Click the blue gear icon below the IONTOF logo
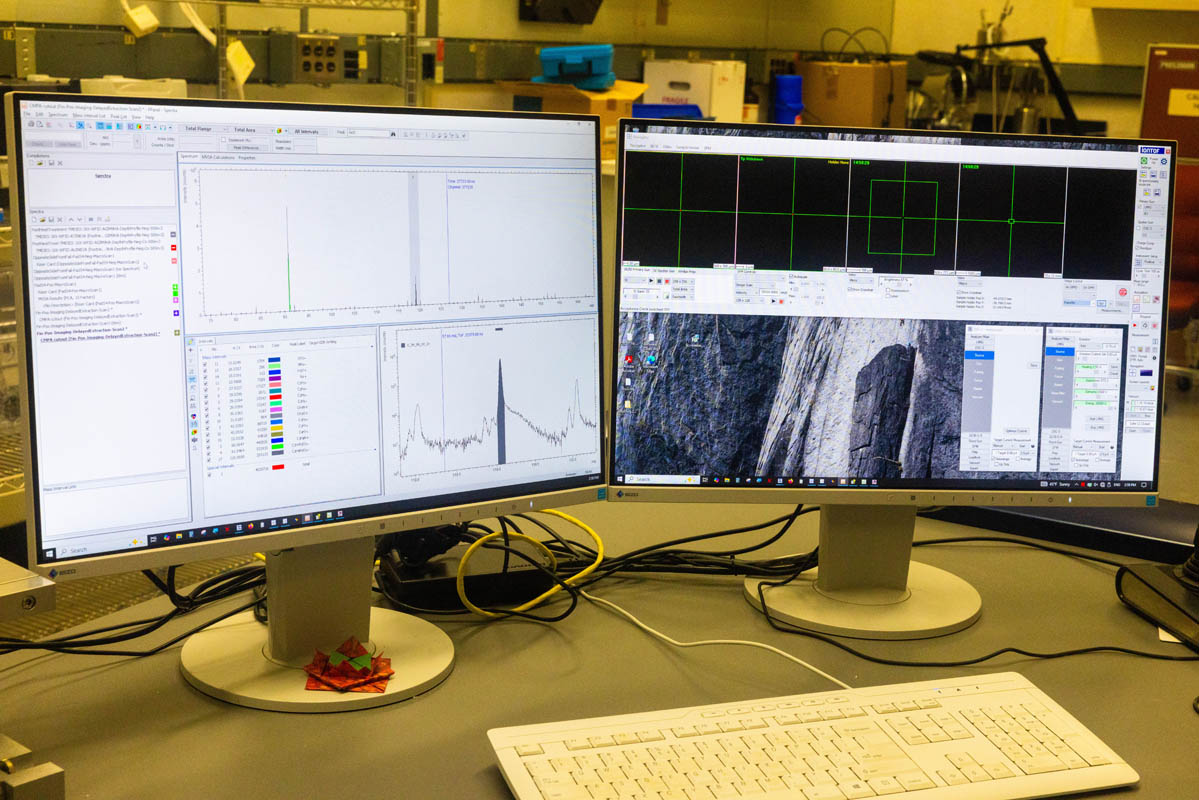The width and height of the screenshot is (1199, 800). (1164, 161)
